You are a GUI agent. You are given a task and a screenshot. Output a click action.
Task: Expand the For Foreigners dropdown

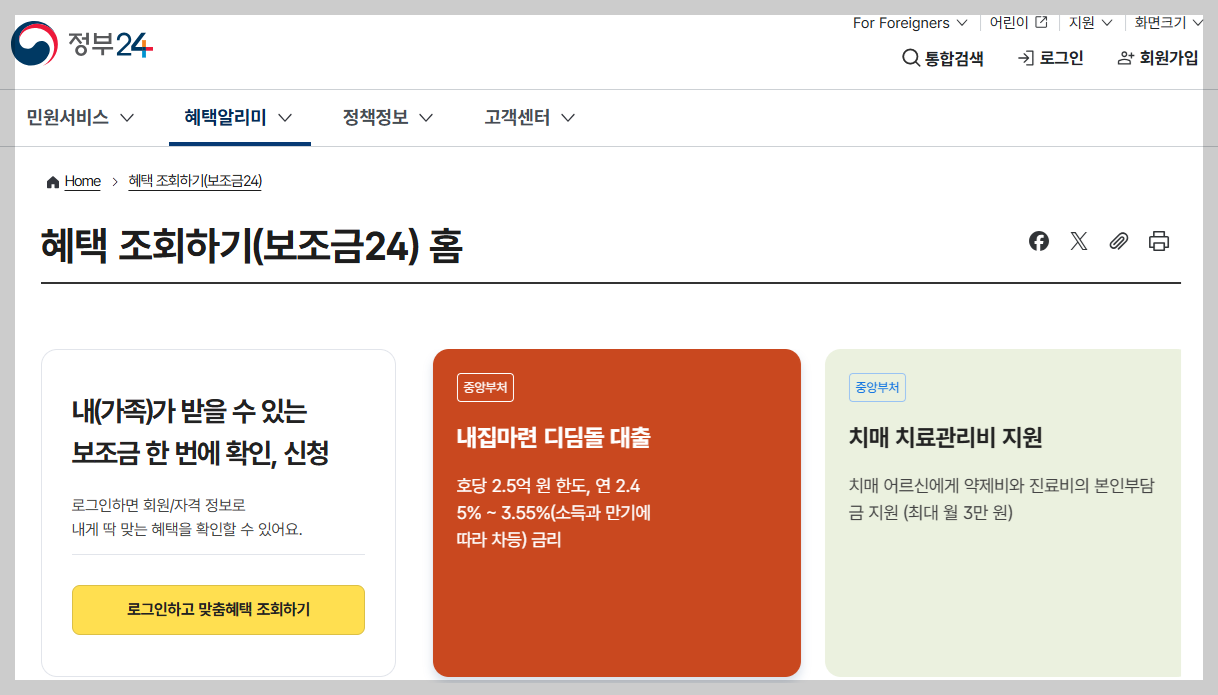tap(908, 22)
